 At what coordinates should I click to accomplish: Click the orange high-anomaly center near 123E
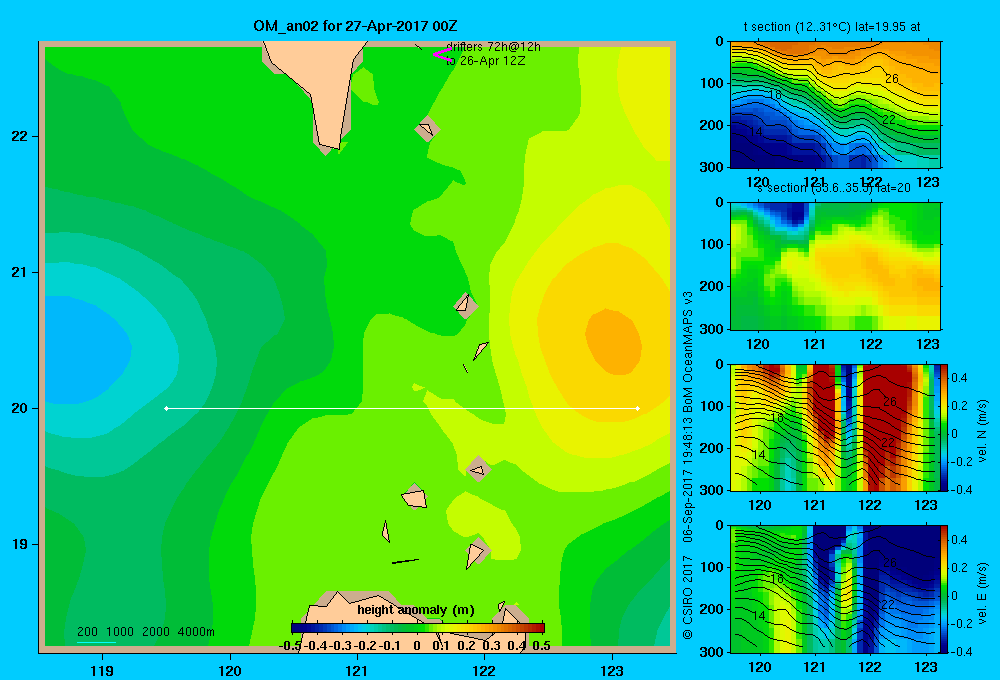[614, 341]
